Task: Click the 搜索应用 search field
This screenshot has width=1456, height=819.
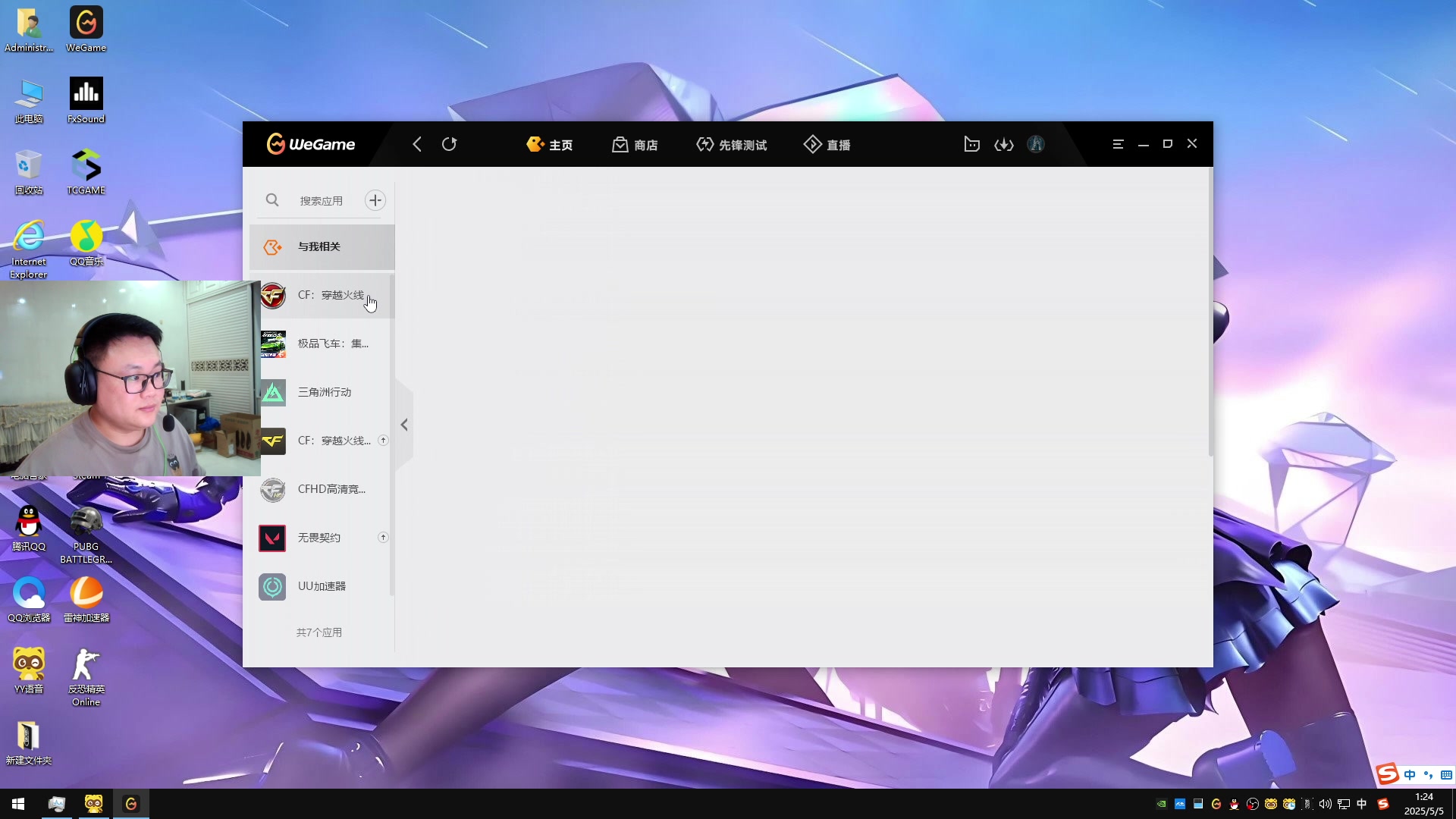Action: [x=322, y=201]
